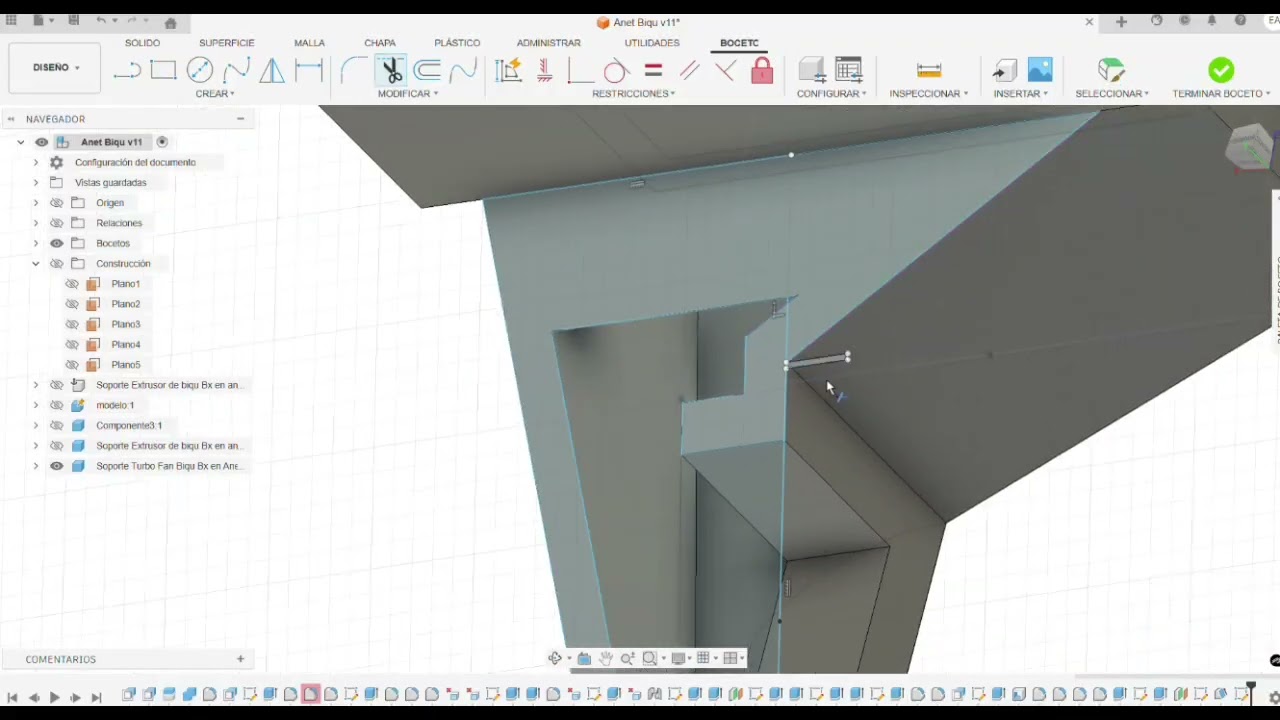Switch to the PLÁSTICO tab
Image resolution: width=1280 pixels, height=720 pixels.
click(457, 43)
